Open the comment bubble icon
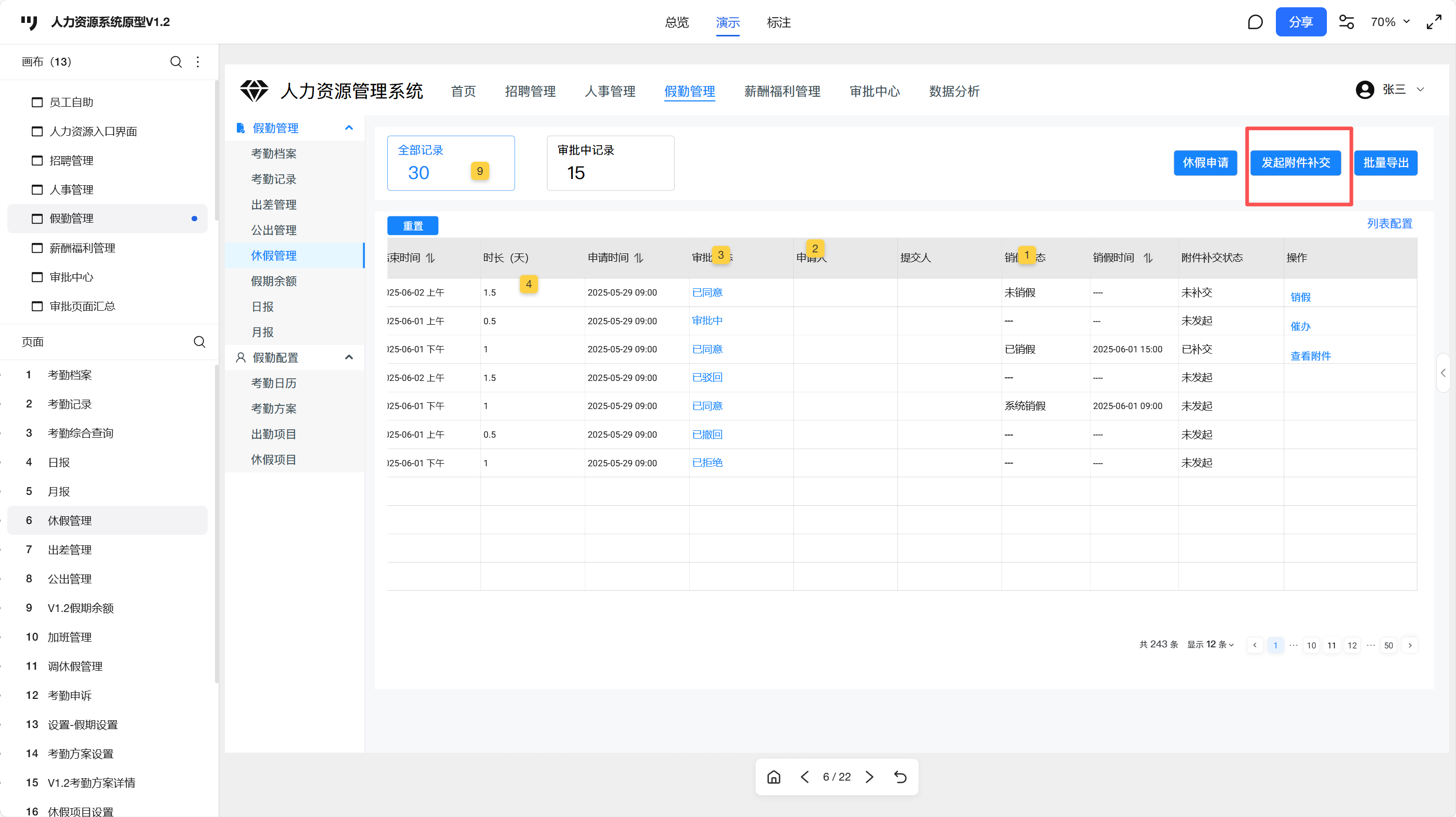 coord(1255,22)
